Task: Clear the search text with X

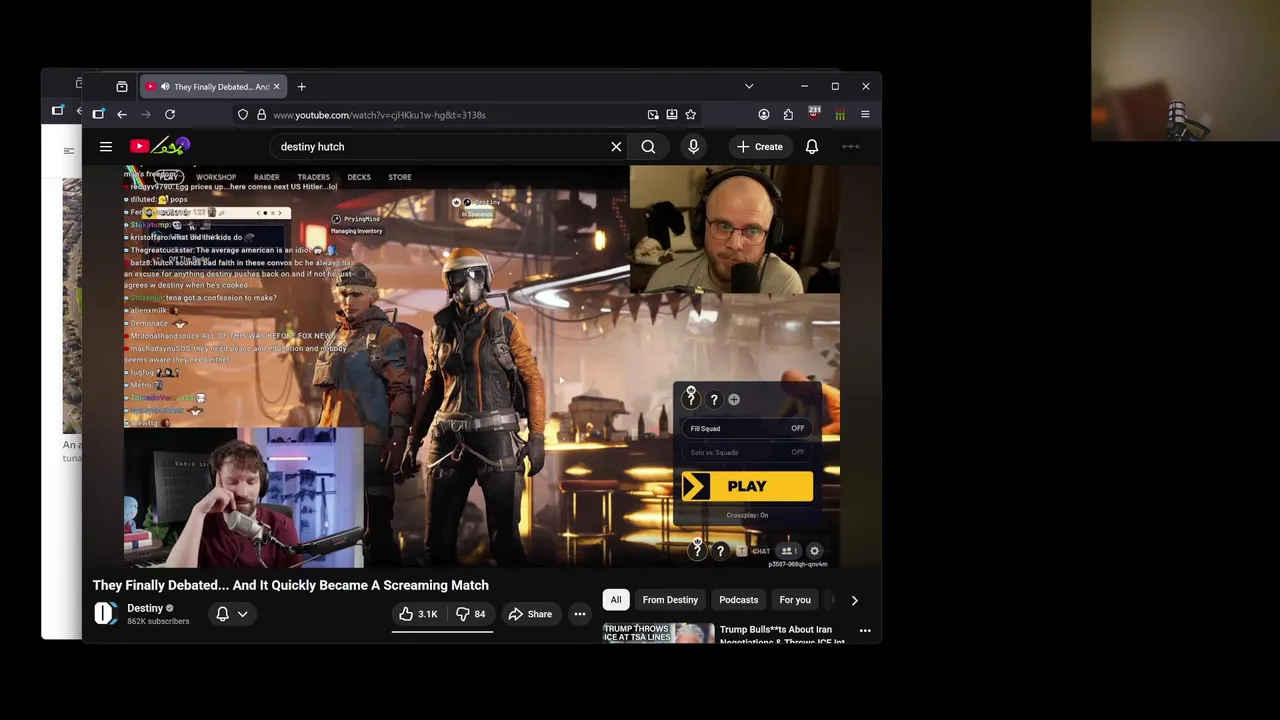Action: click(x=616, y=147)
